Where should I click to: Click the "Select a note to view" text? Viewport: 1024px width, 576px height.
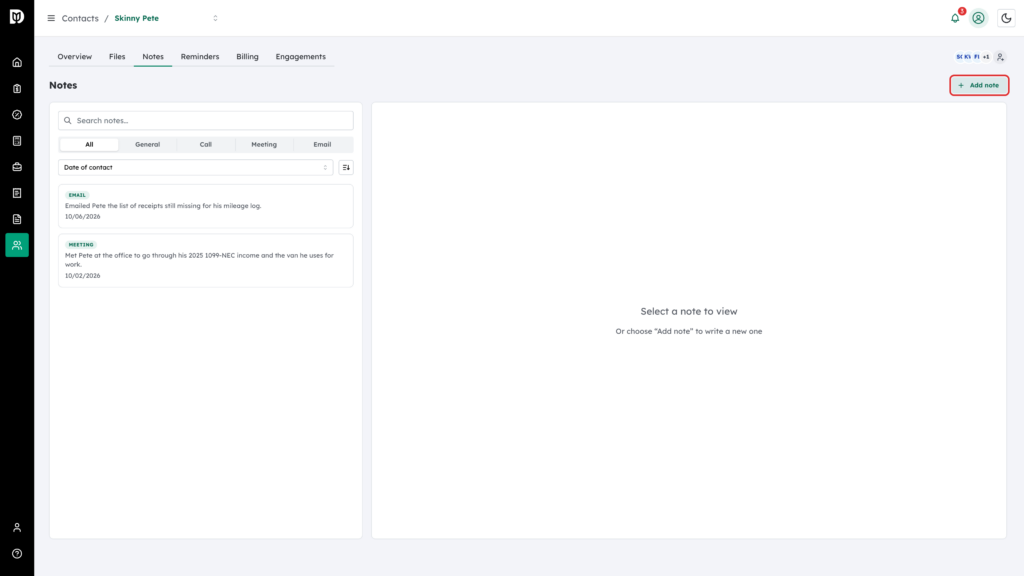coord(689,312)
